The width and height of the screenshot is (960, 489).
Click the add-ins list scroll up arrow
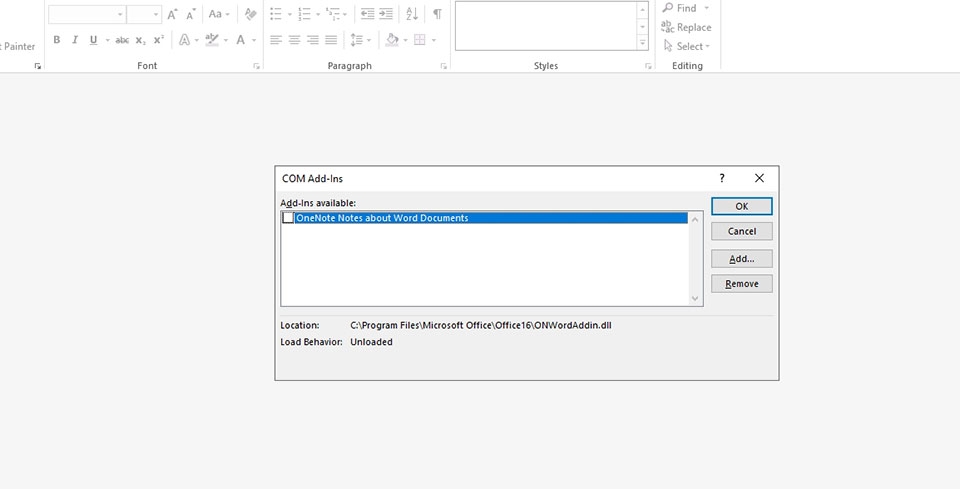[695, 219]
